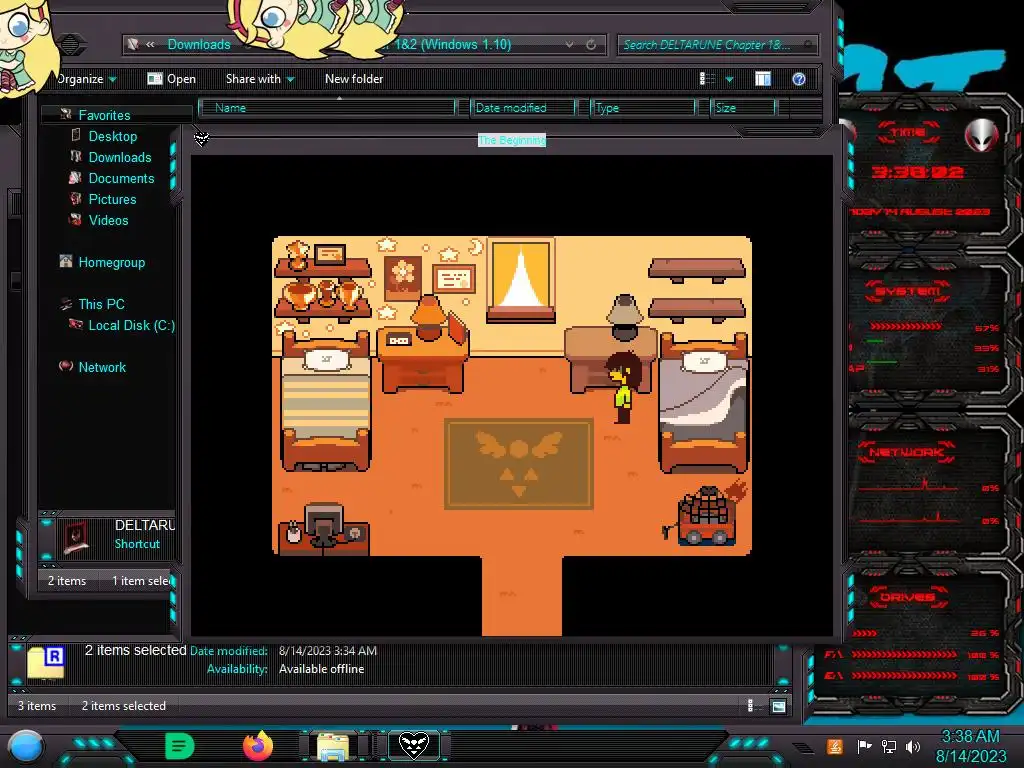This screenshot has width=1024, height=768.
Task: Open Videos in the navigation pane
Action: coord(108,220)
